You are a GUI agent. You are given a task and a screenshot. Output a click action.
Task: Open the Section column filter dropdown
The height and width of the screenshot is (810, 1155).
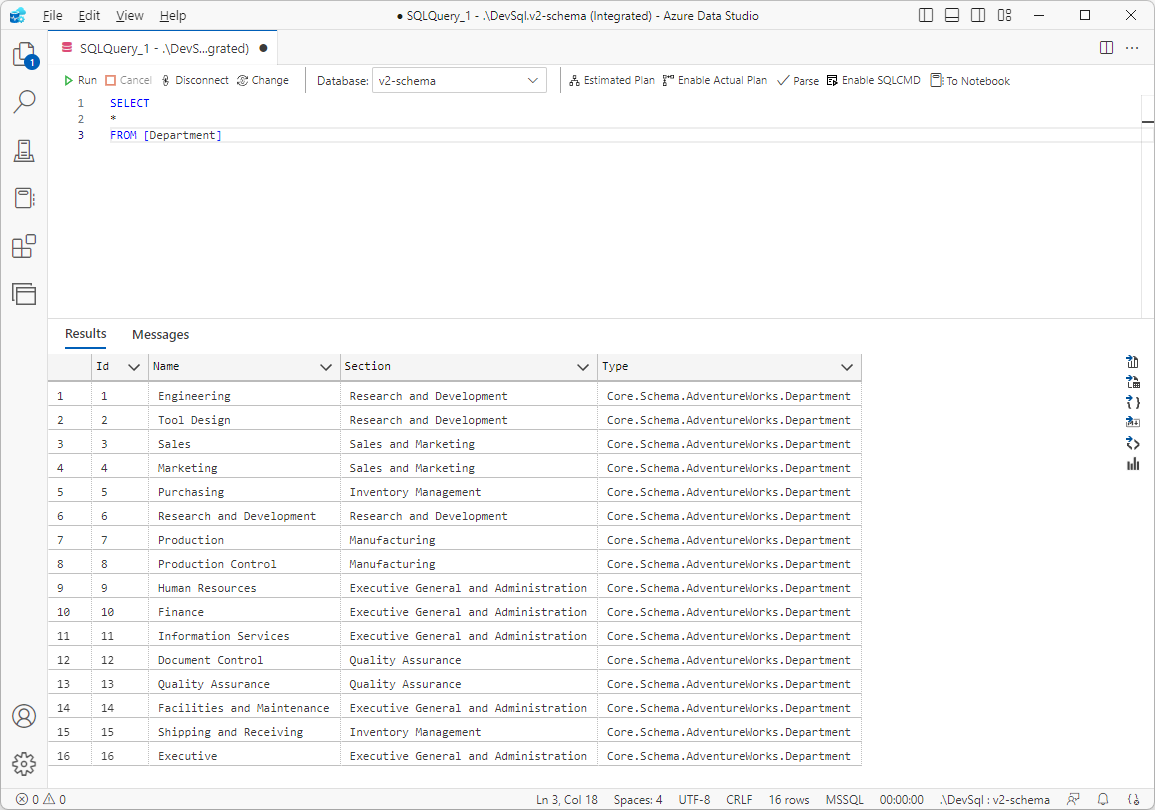coord(583,367)
